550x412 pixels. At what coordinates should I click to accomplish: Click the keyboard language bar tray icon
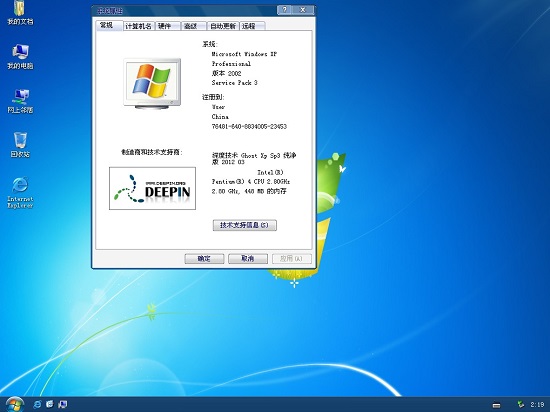tap(496, 405)
